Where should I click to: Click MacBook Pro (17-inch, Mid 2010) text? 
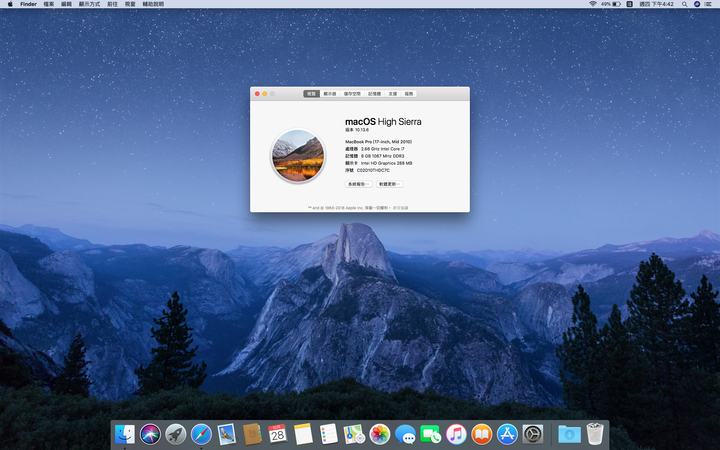pos(378,142)
